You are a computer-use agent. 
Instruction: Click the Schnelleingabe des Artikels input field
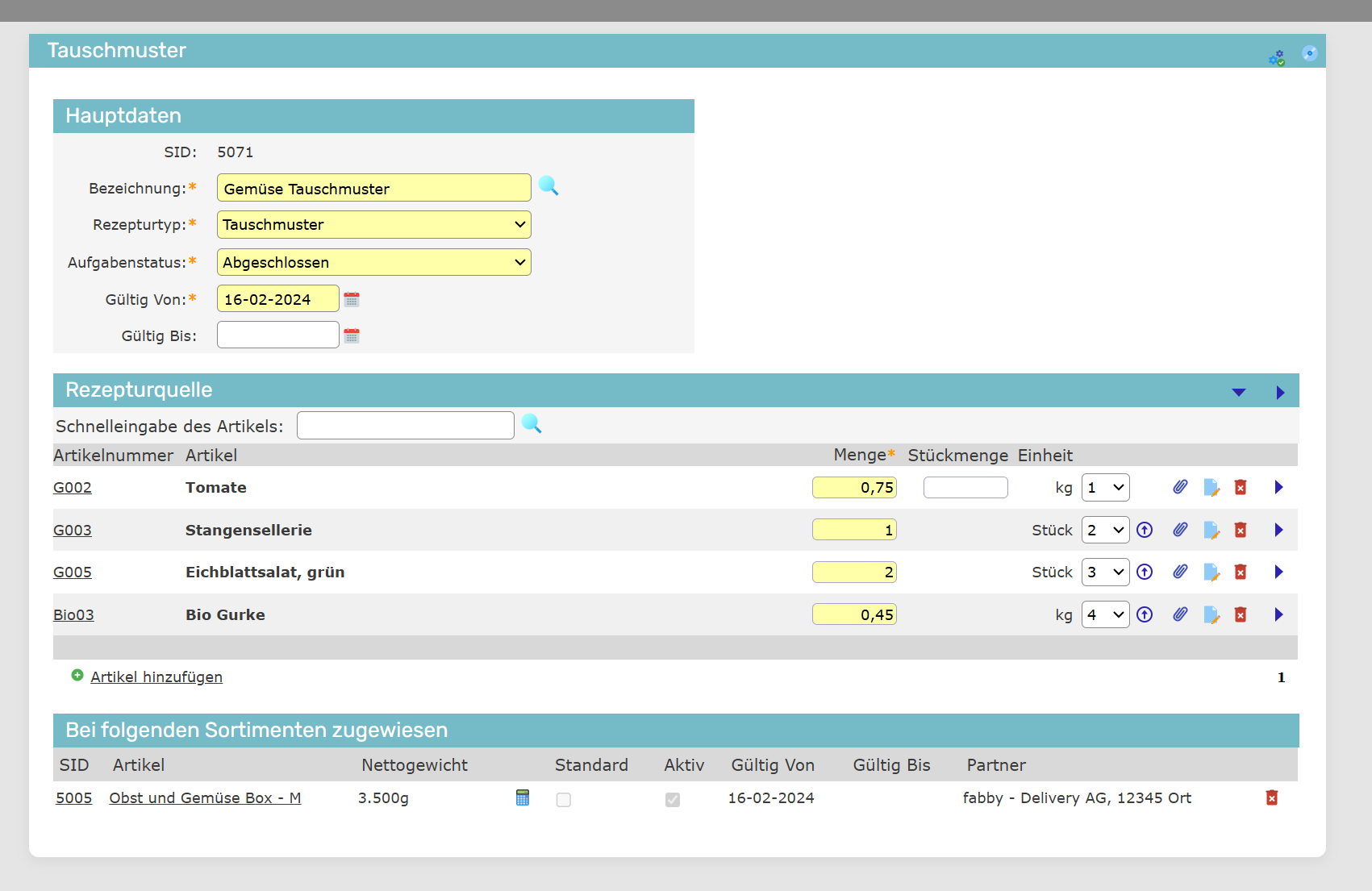pyautogui.click(x=405, y=426)
